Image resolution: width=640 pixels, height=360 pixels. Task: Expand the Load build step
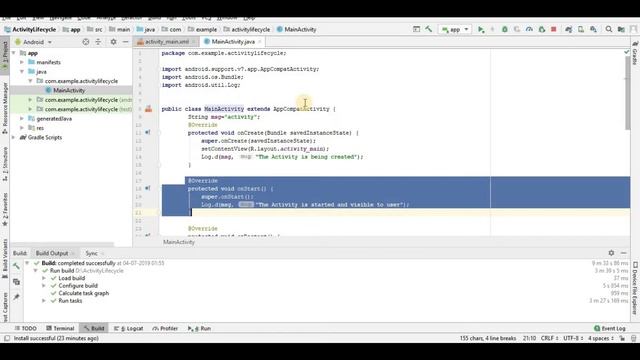44,278
